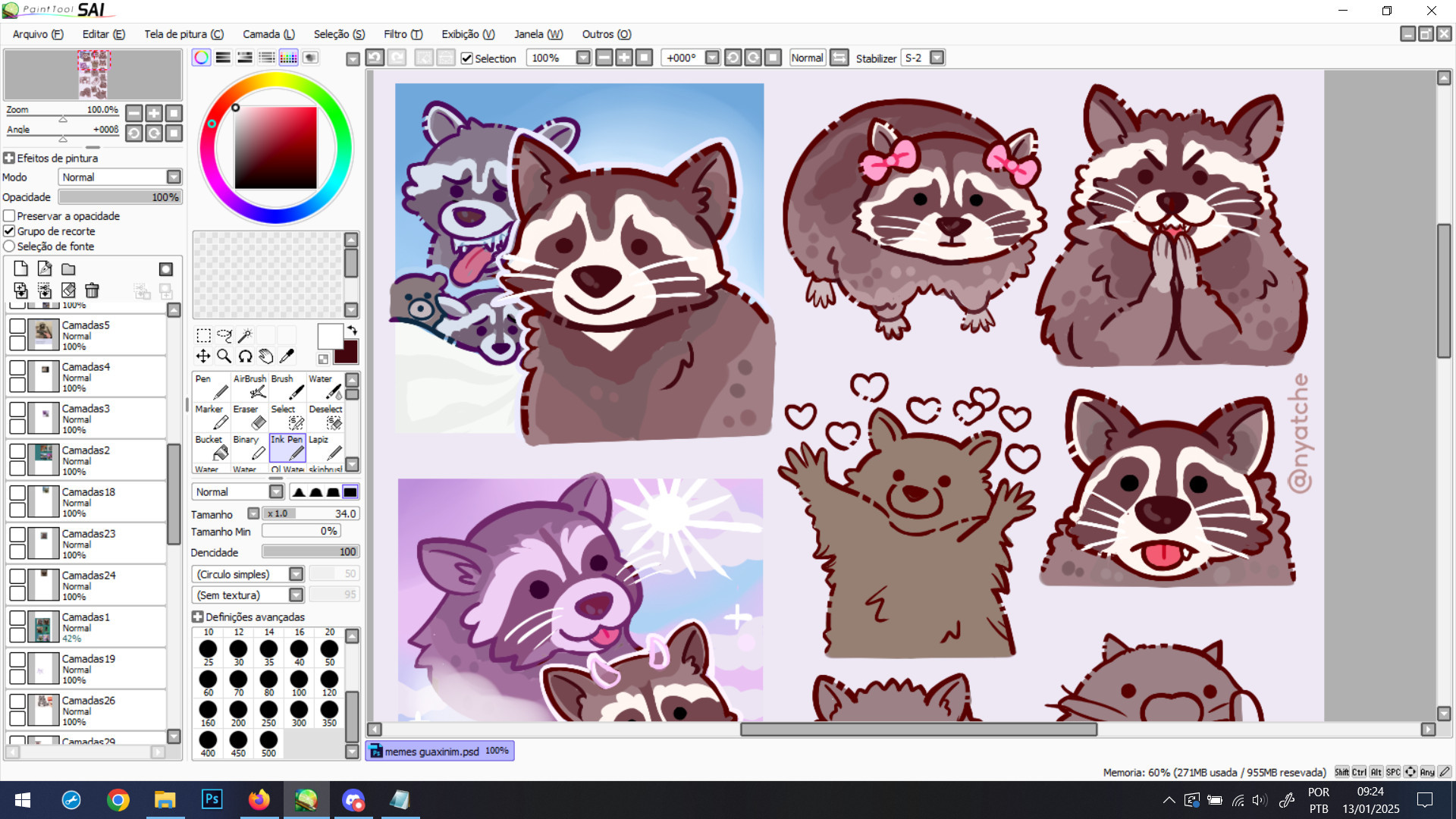Select the rotate canvas tool
Viewport: 1456px width, 819px height.
[x=245, y=356]
